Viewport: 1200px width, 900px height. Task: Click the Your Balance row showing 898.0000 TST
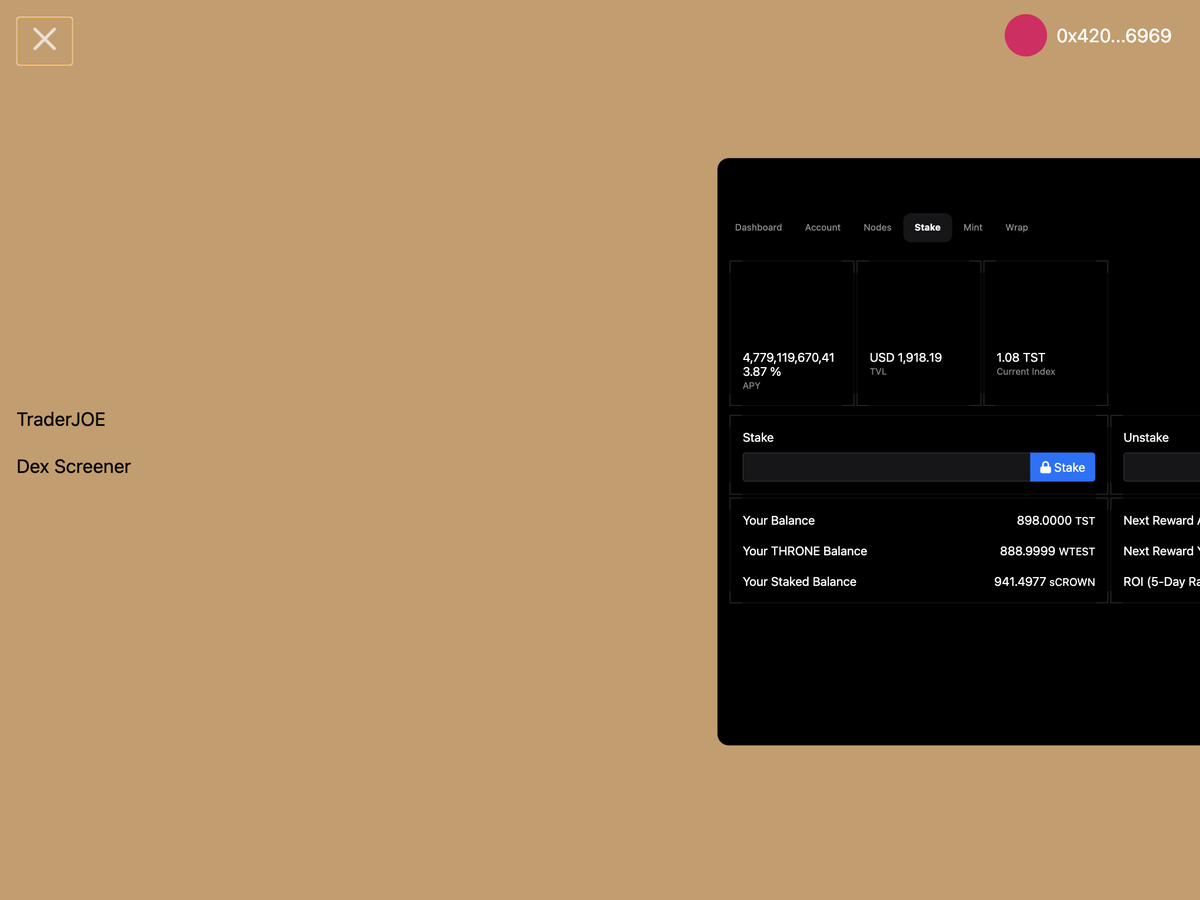(918, 520)
